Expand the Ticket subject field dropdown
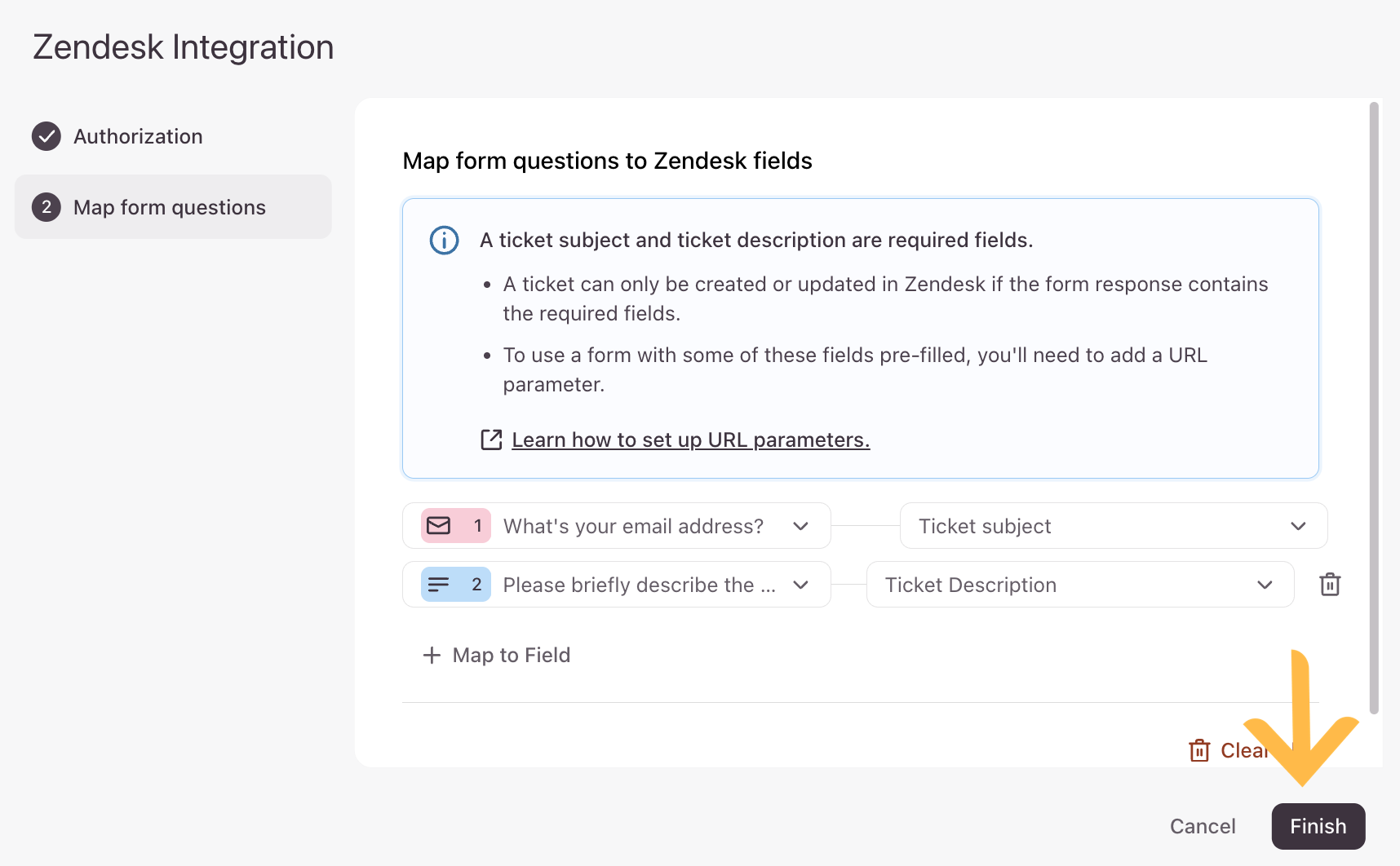This screenshot has height=866, width=1400. pyautogui.click(x=1298, y=526)
